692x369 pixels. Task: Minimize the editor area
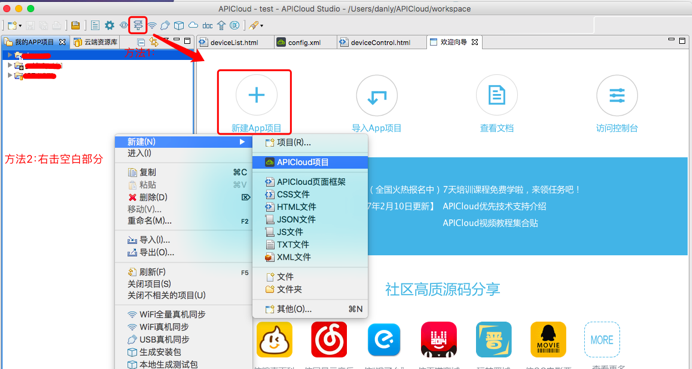(671, 40)
